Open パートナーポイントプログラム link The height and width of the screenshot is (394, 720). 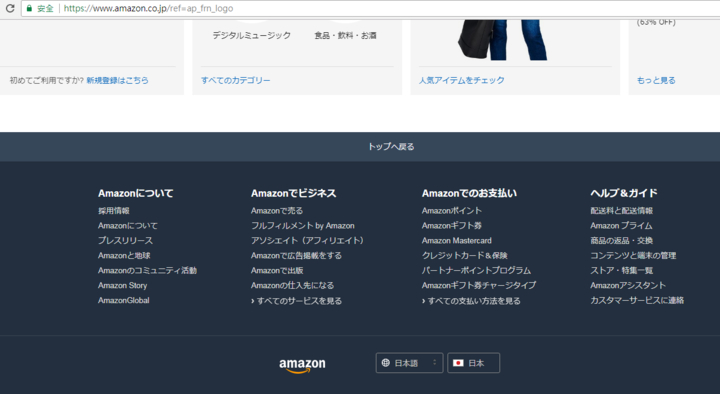(476, 270)
